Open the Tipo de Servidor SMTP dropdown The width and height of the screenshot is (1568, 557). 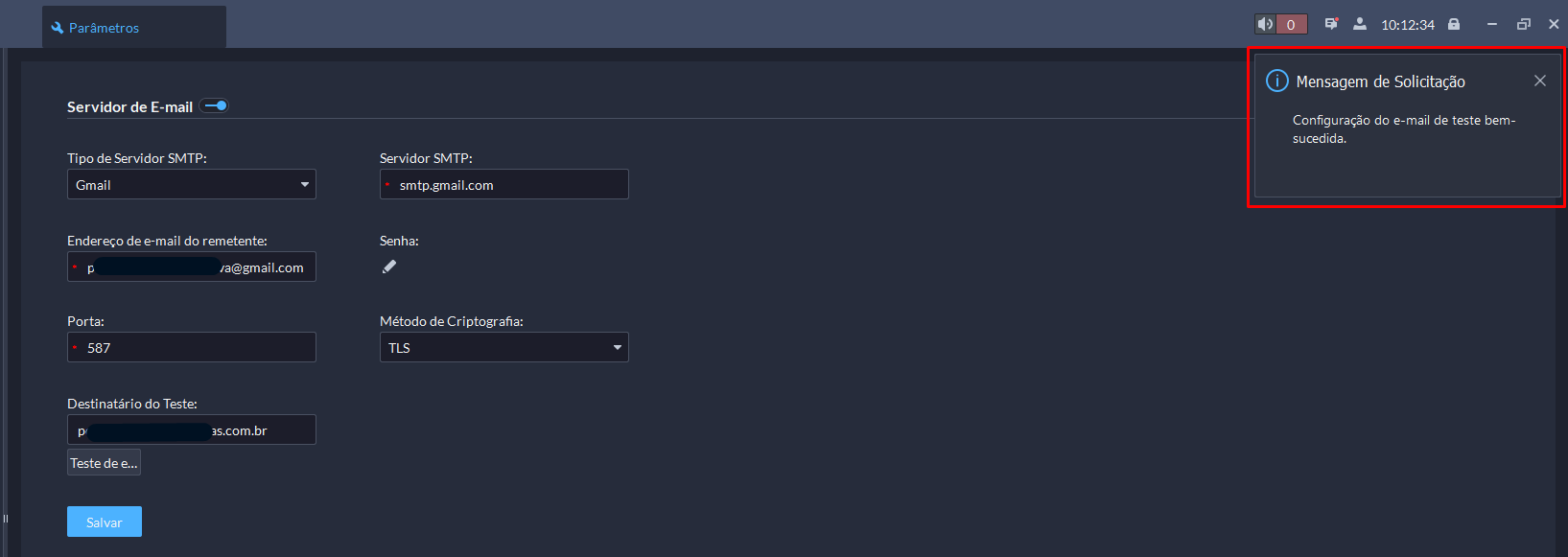point(192,184)
